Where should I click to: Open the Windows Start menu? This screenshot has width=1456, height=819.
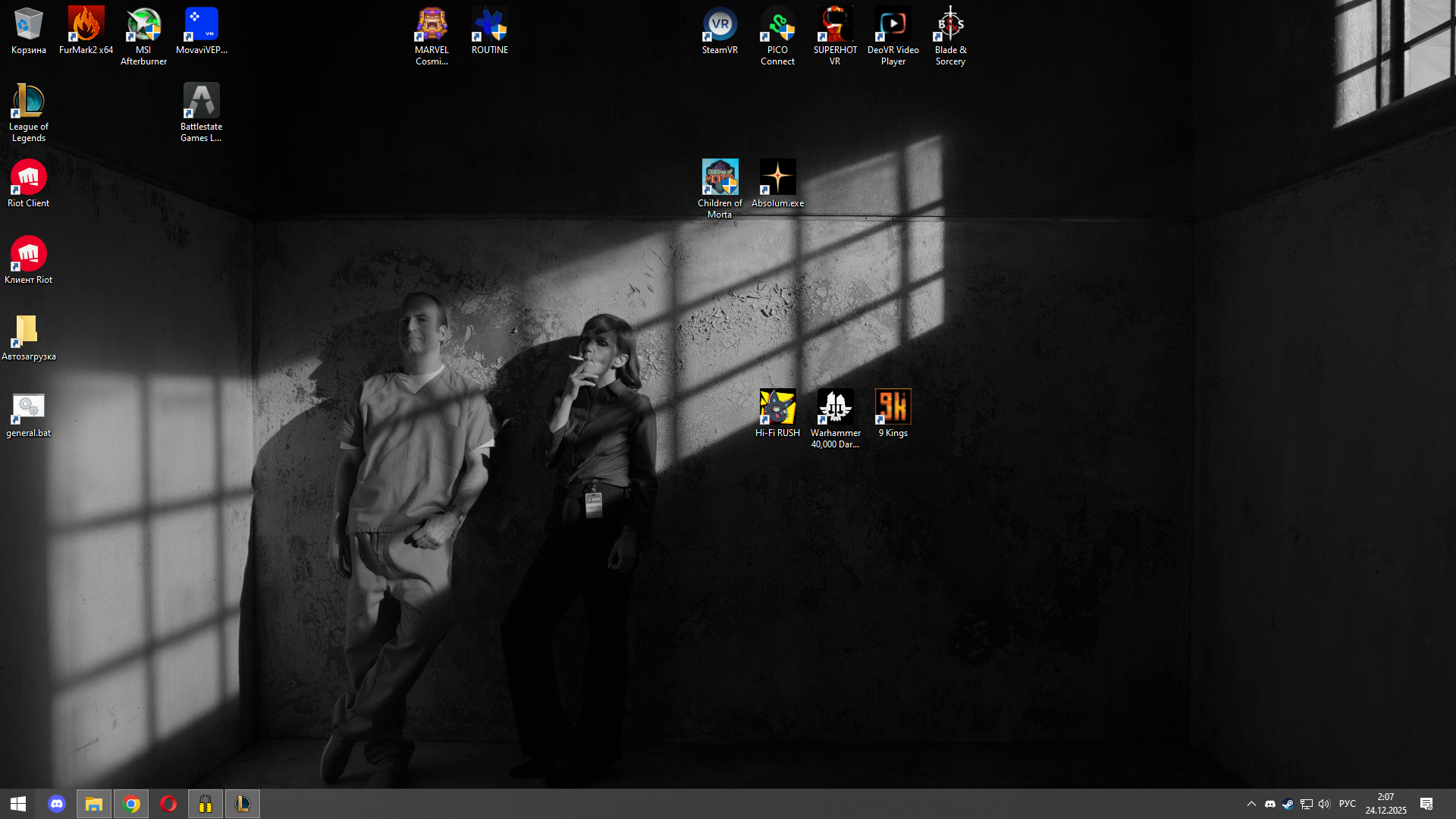click(18, 804)
